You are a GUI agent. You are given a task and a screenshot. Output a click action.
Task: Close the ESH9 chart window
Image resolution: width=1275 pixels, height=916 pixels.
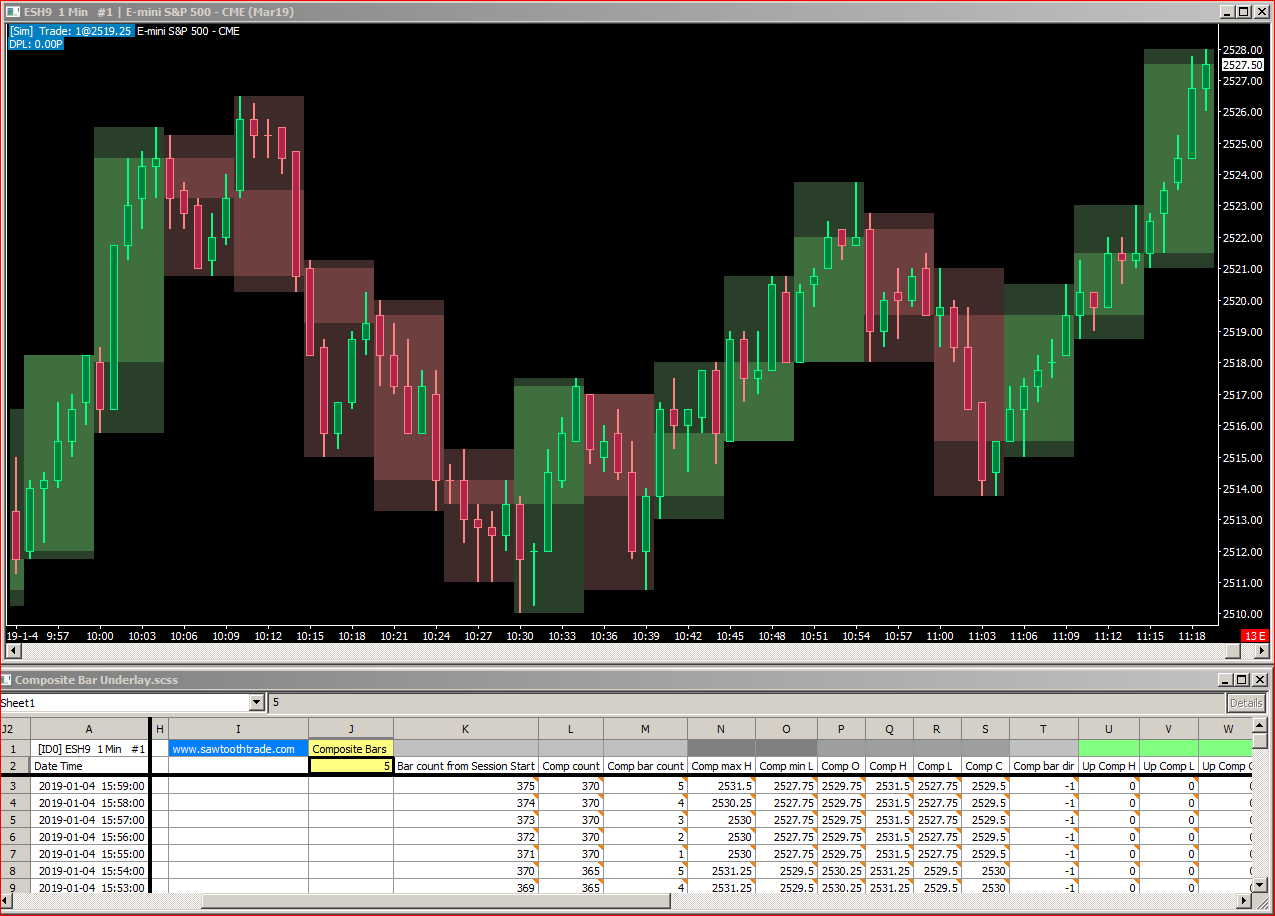pos(1260,11)
